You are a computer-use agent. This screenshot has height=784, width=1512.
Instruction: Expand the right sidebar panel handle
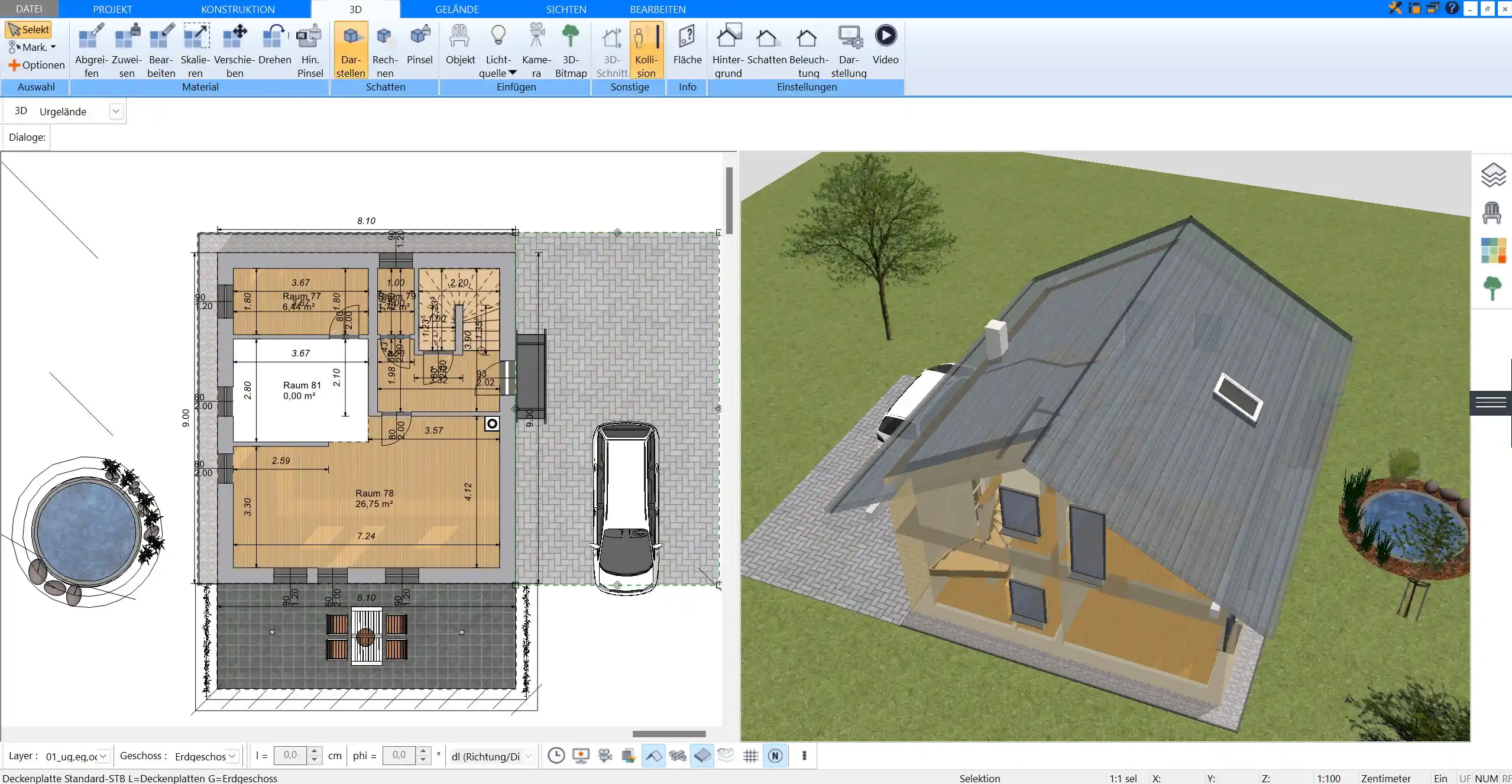[x=1491, y=403]
